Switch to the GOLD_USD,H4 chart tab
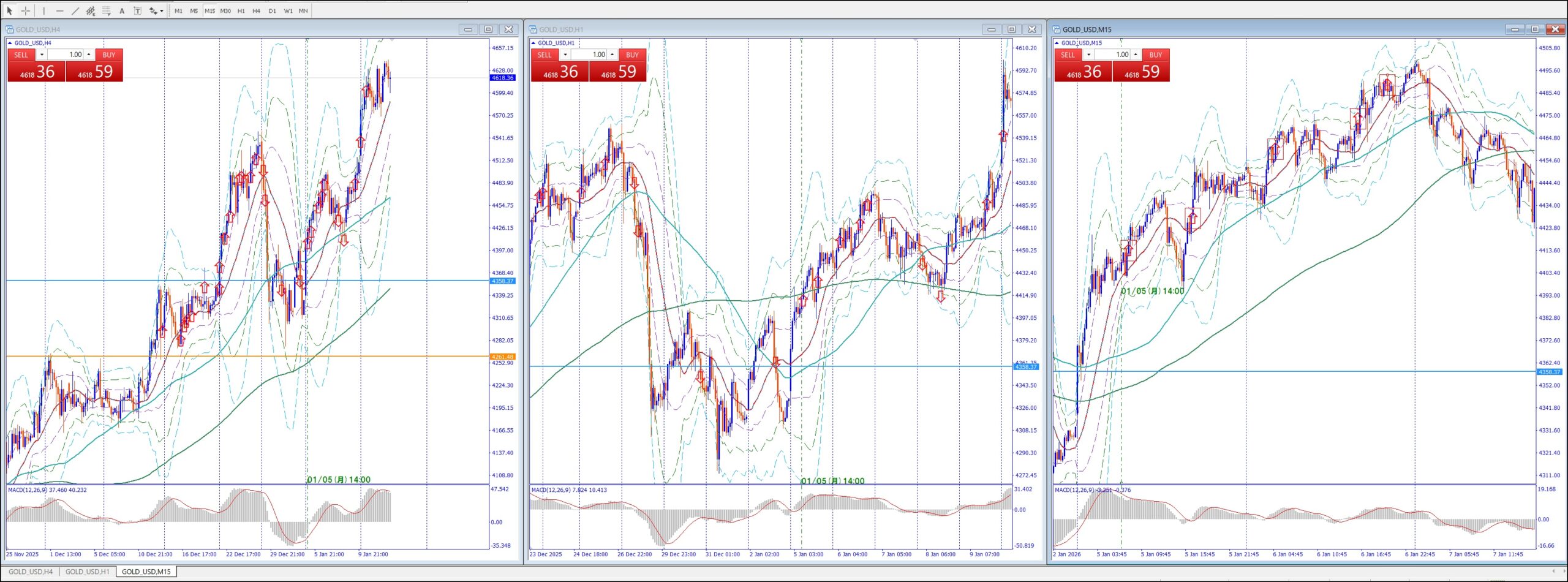Viewport: 1568px width, 582px height. coord(31,572)
